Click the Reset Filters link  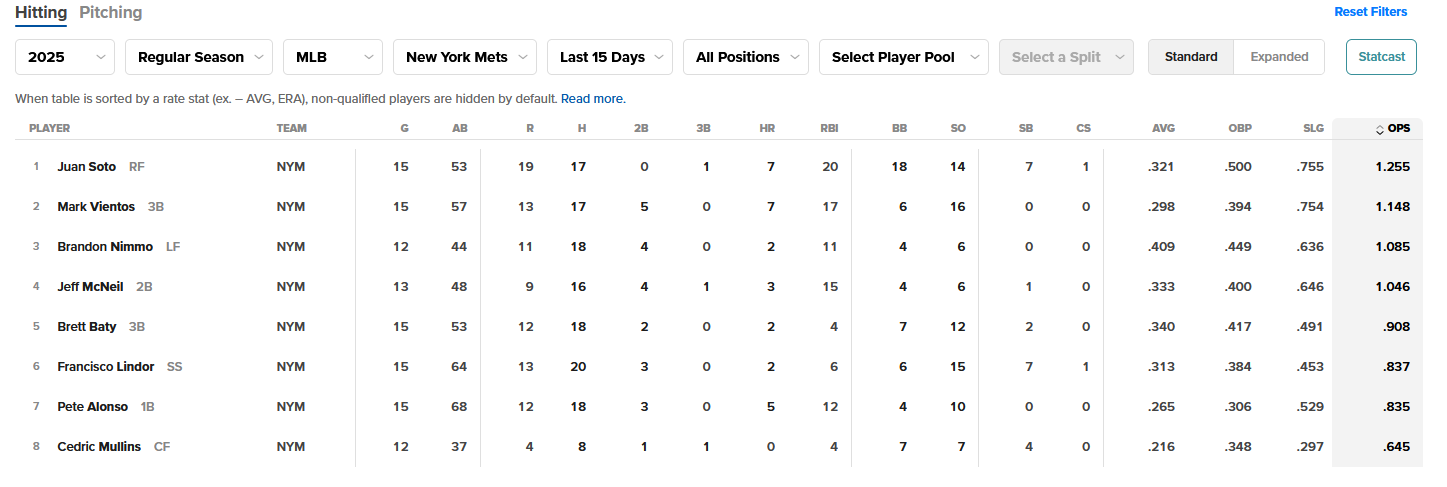click(x=1370, y=12)
